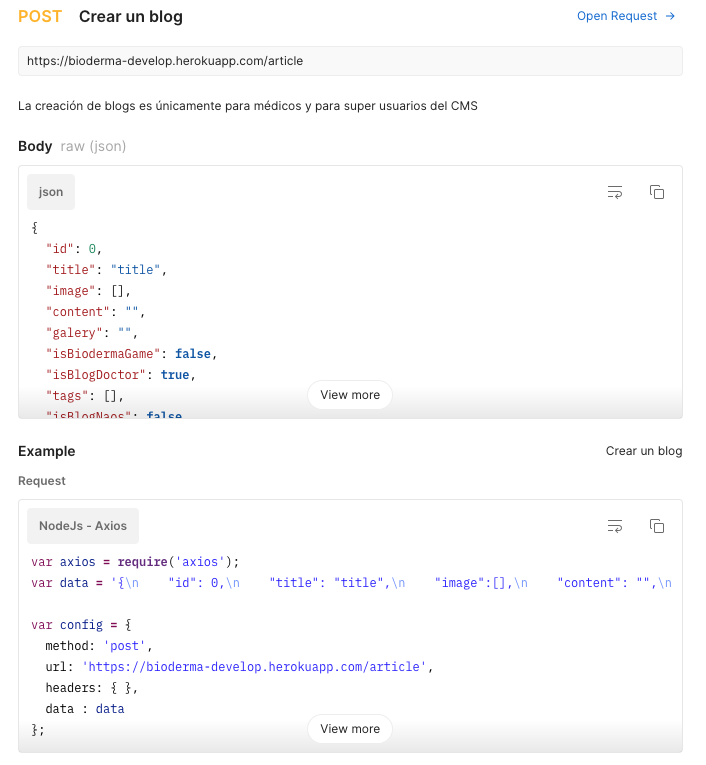Image resolution: width=706 pixels, height=765 pixels.
Task: Click the require('axios') code line
Action: 135,562
